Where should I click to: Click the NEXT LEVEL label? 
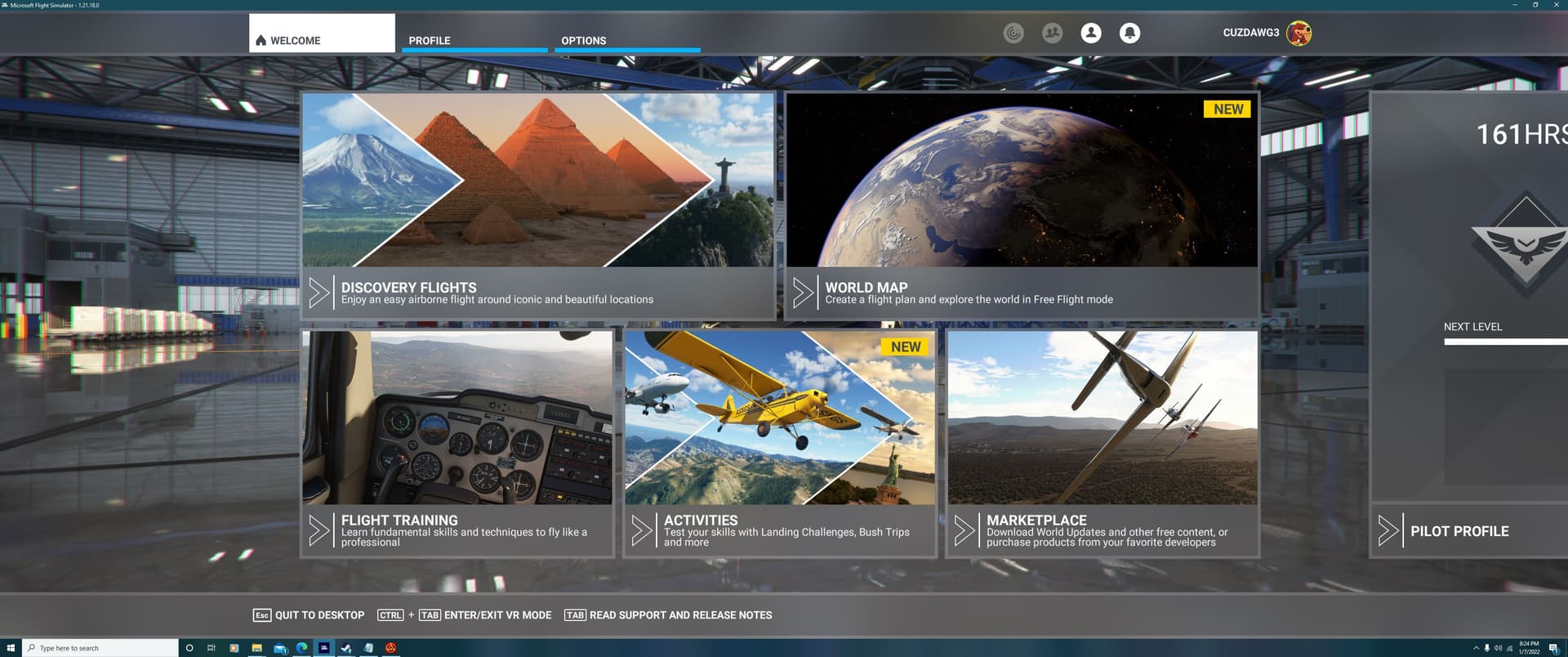click(1472, 327)
